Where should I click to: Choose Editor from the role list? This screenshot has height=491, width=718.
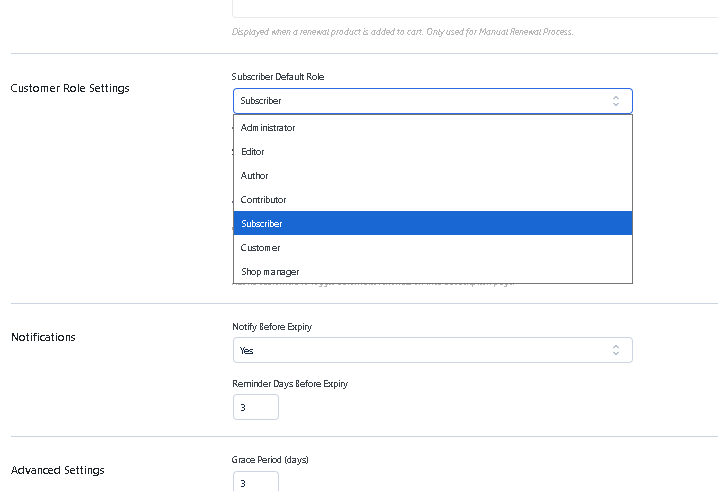point(253,152)
